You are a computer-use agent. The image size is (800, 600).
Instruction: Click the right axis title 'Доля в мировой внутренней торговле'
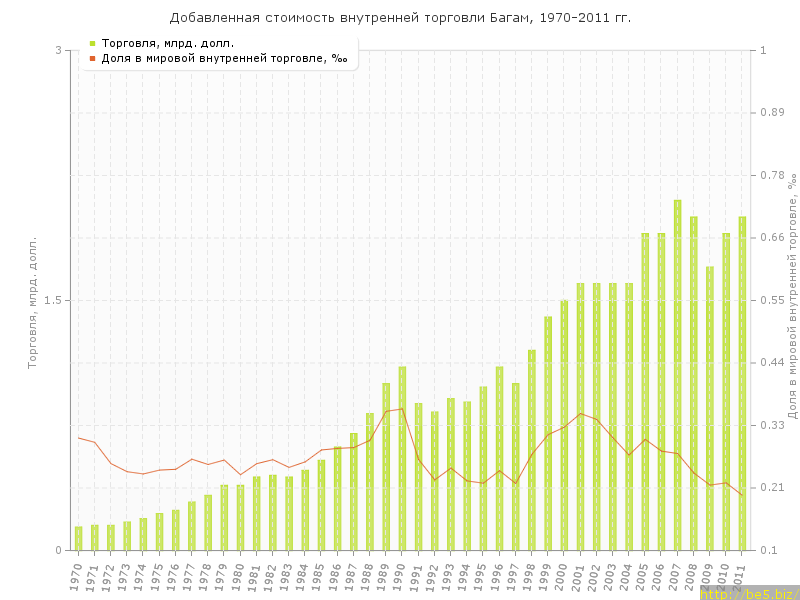(791, 298)
